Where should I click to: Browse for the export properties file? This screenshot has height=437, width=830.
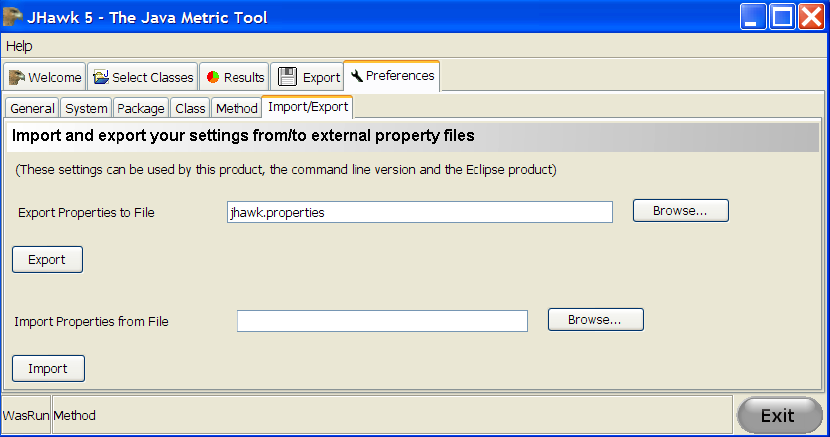pyautogui.click(x=681, y=211)
